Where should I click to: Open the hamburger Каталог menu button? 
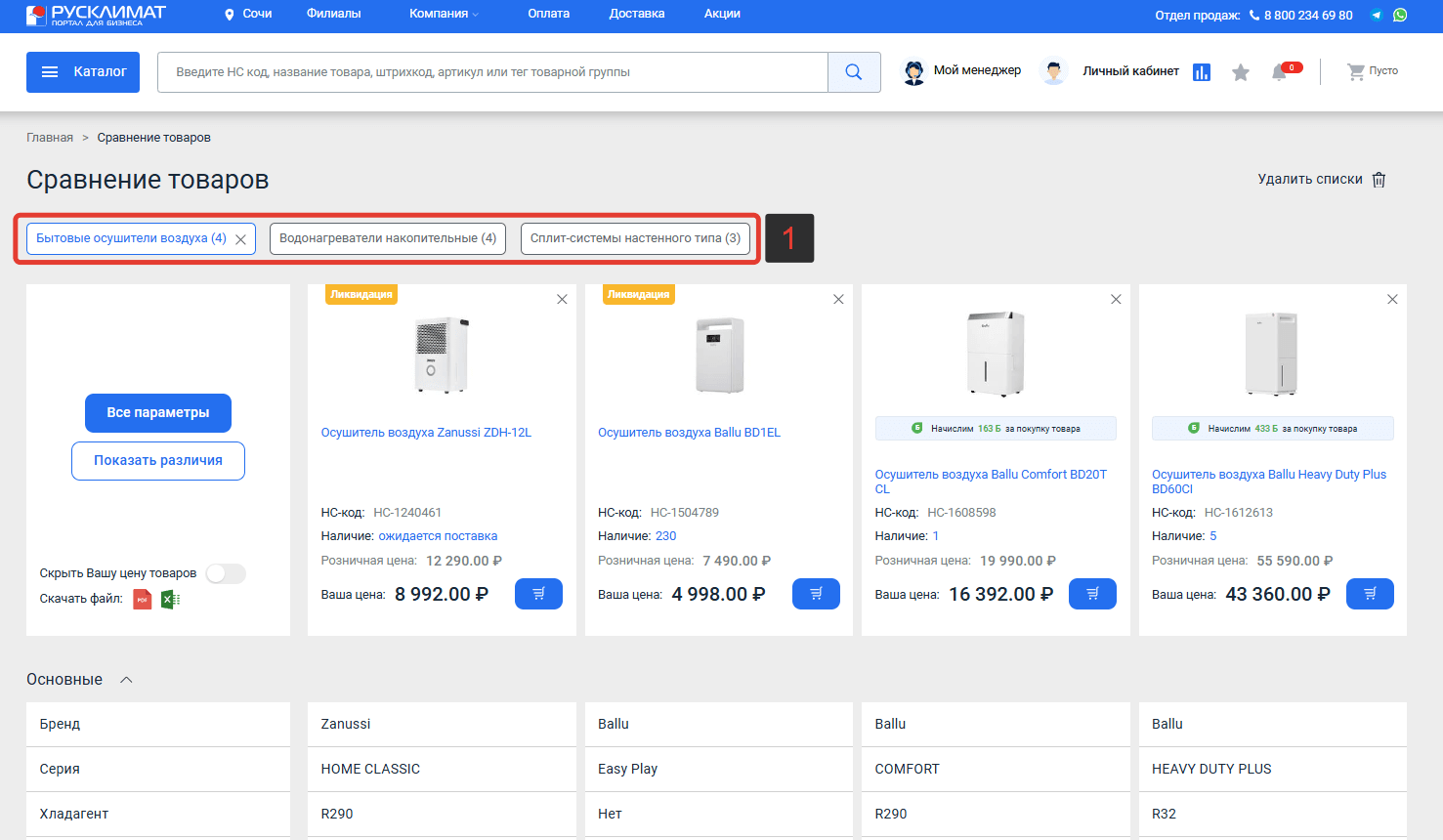pos(83,72)
